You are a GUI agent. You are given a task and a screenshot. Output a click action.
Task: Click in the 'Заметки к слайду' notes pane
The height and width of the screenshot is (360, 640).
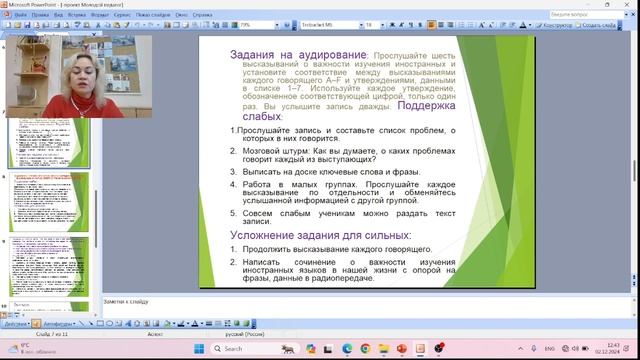tap(367, 307)
